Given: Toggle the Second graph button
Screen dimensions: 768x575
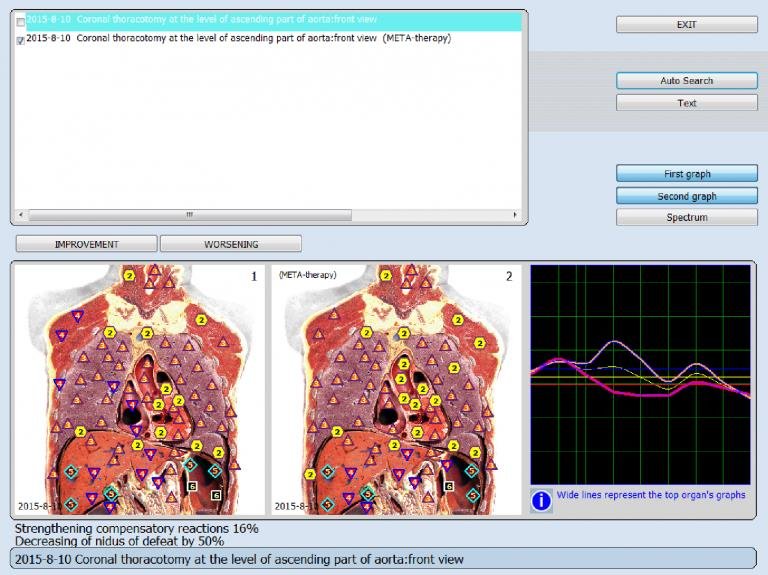Looking at the screenshot, I should point(686,196).
